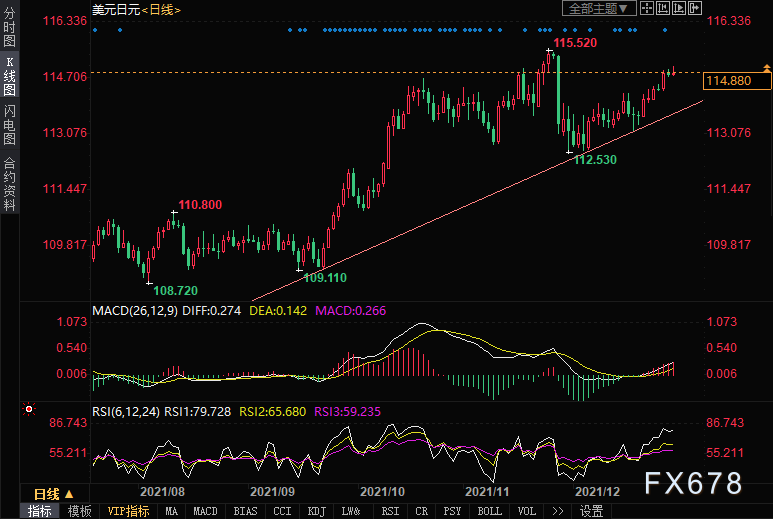
Task: Toggle the BOLL indicator in bottom bar
Action: (x=489, y=511)
